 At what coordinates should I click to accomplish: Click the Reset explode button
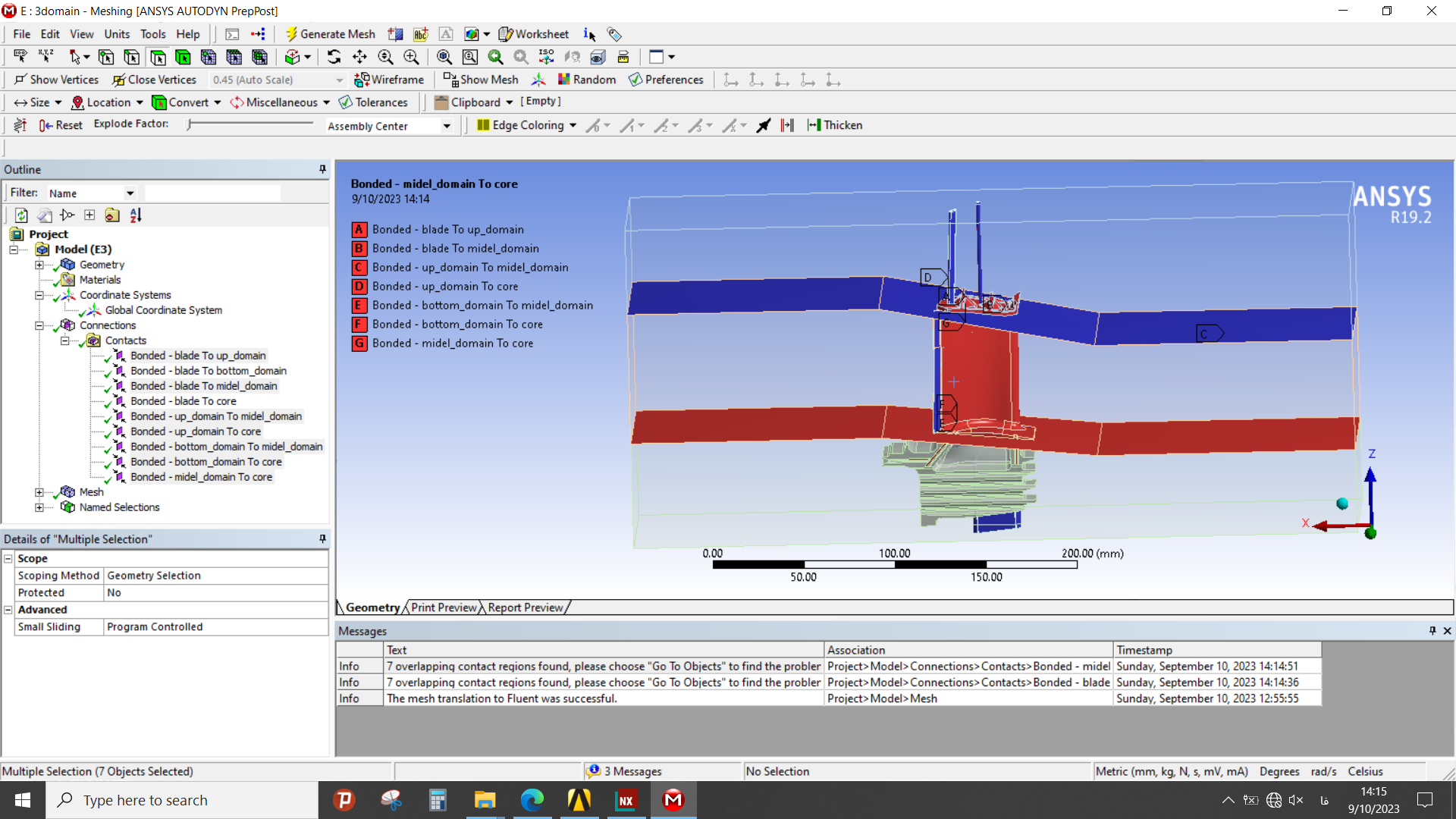(61, 125)
